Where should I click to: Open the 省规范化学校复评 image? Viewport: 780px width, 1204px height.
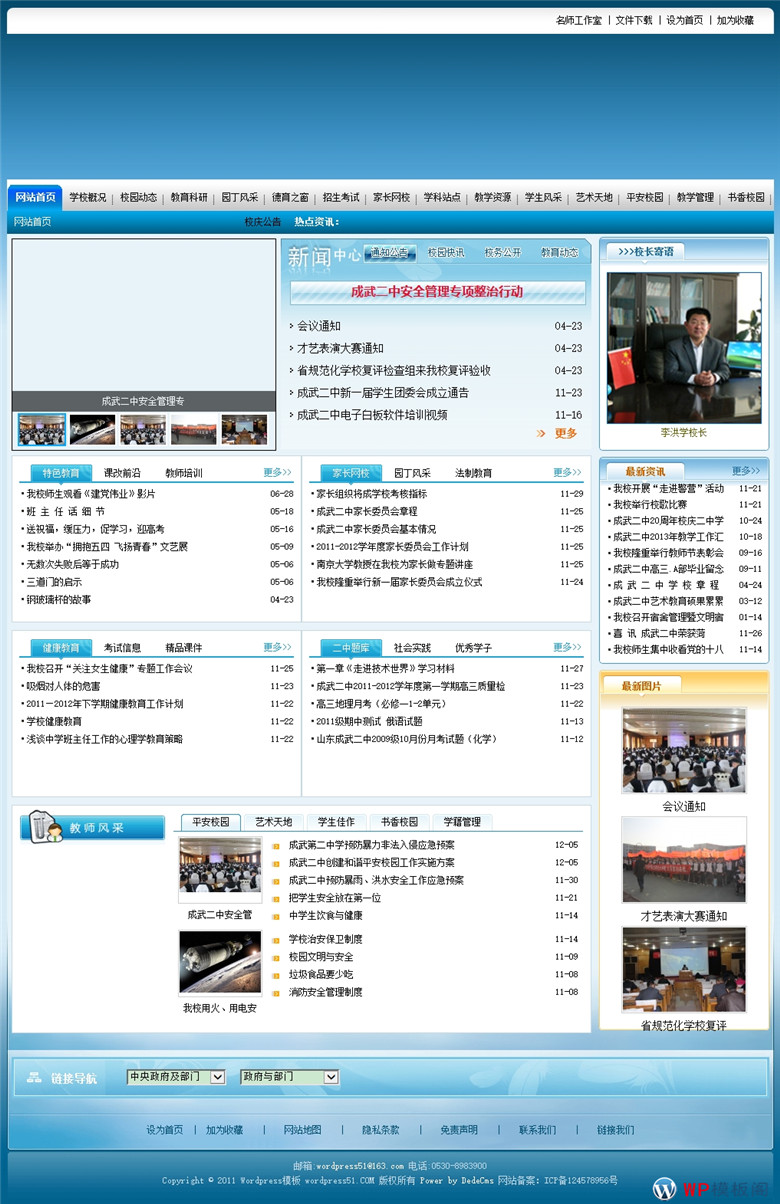pyautogui.click(x=684, y=969)
